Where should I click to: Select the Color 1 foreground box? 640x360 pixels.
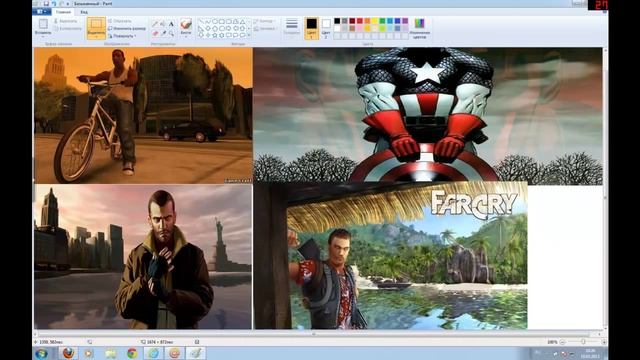[x=311, y=28]
